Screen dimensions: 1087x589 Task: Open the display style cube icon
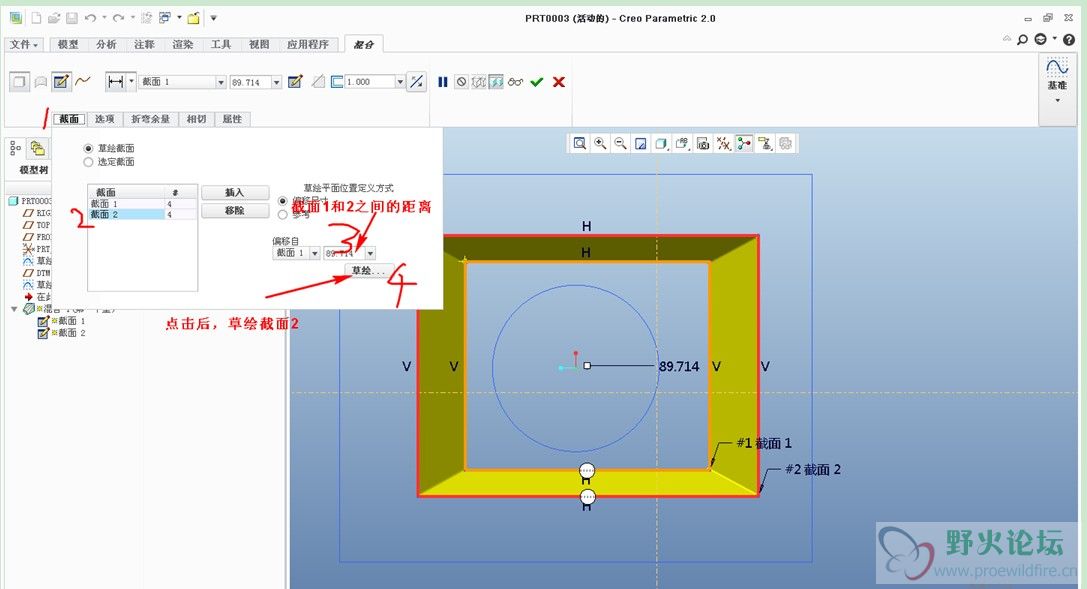661,143
